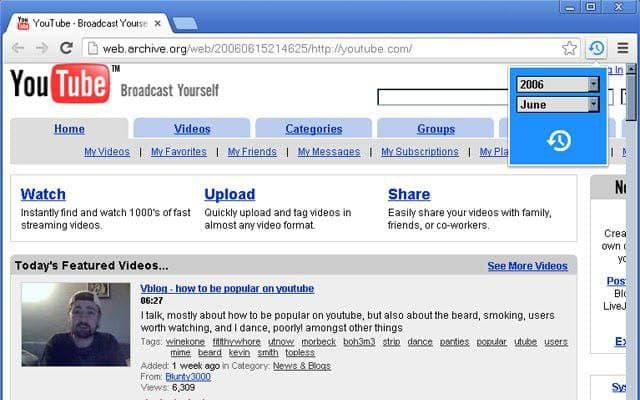Image resolution: width=640 pixels, height=400 pixels.
Task: Open a new tab with the new-tab button
Action: (185, 24)
